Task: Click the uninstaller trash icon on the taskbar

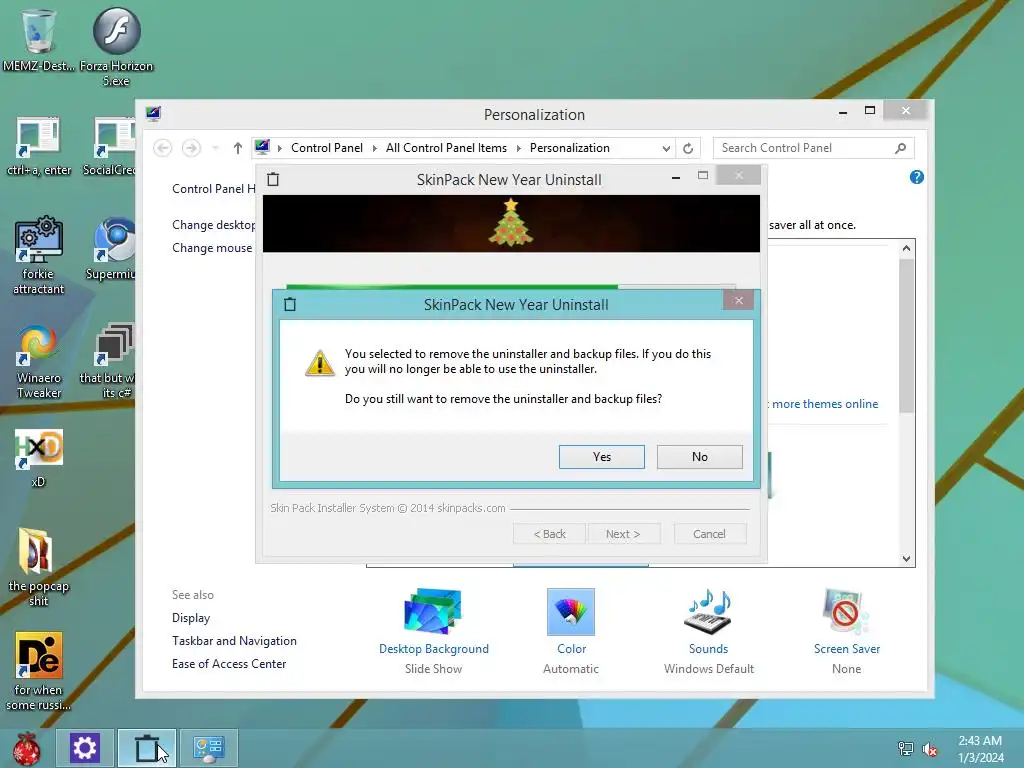Action: [x=146, y=748]
